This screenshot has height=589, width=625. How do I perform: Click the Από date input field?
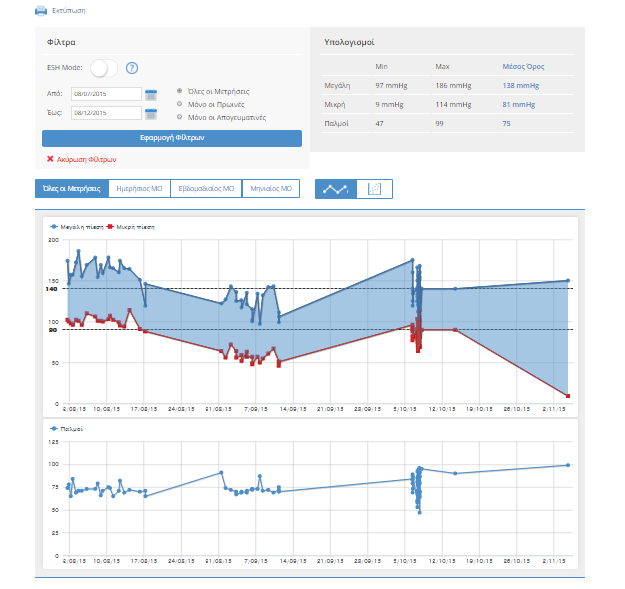[x=106, y=94]
